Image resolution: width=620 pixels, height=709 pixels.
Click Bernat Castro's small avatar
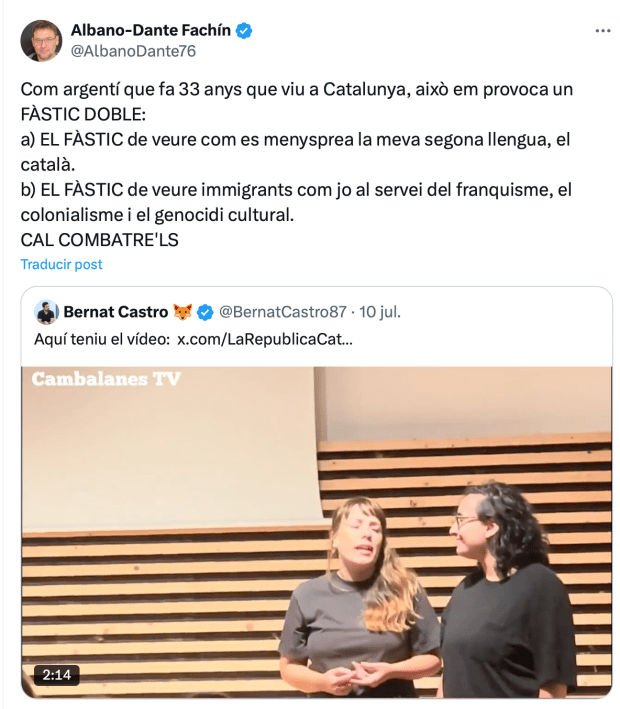46,312
